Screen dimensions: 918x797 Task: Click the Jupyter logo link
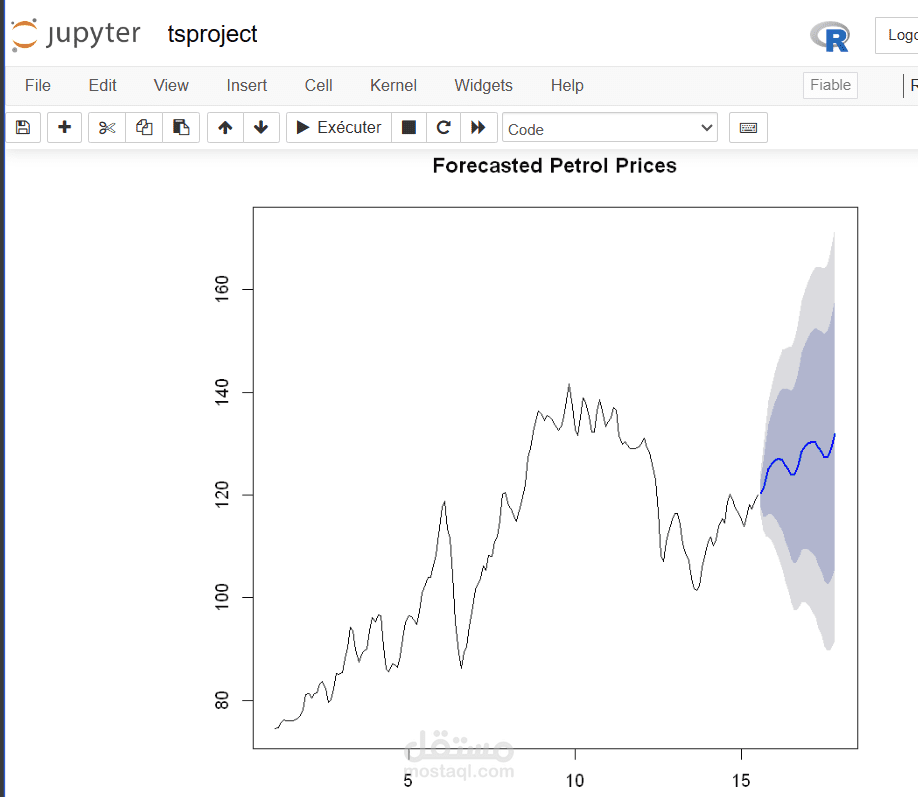point(76,35)
